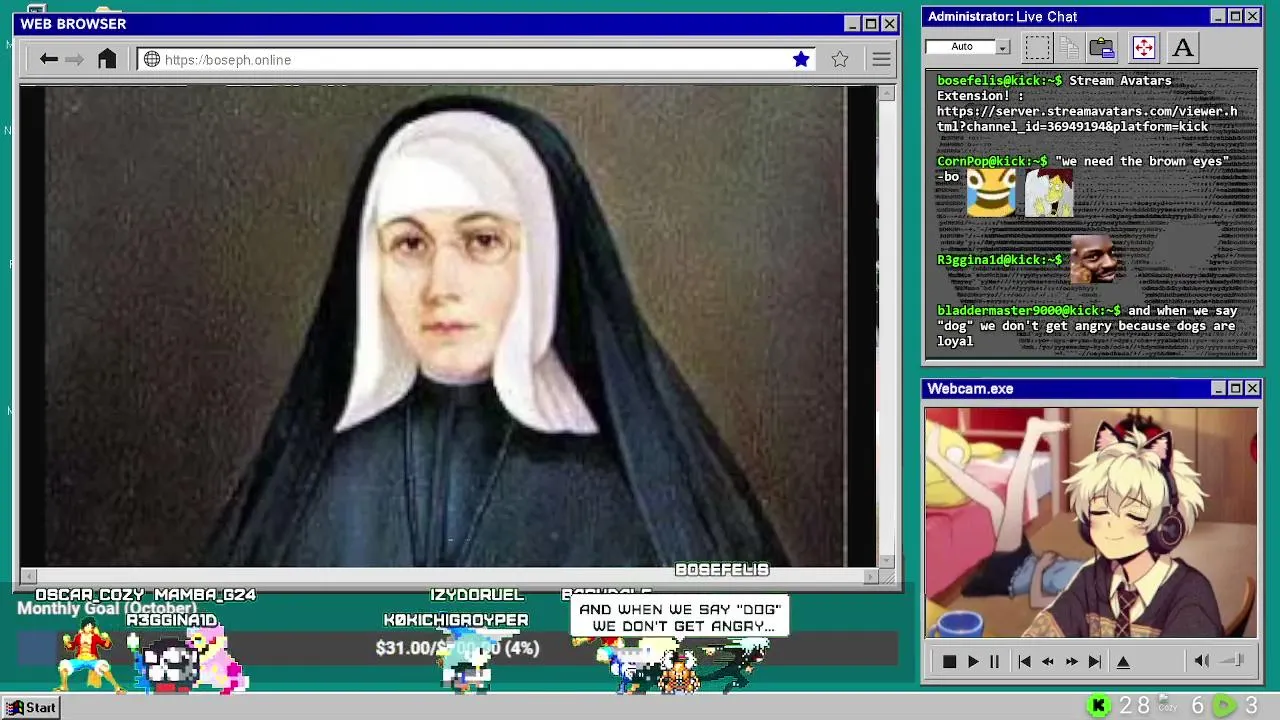Click the Webcam.exe volume slider
The height and width of the screenshot is (720, 1280).
click(1232, 660)
